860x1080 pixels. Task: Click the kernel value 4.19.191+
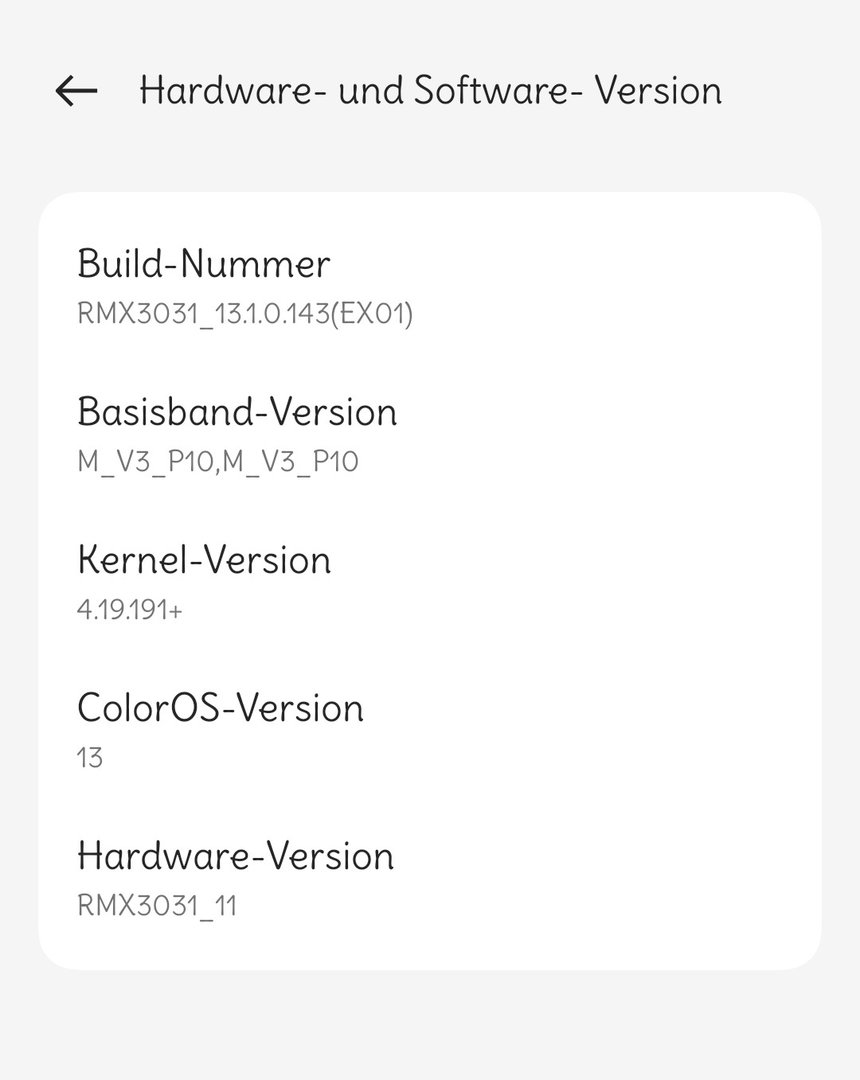(130, 610)
